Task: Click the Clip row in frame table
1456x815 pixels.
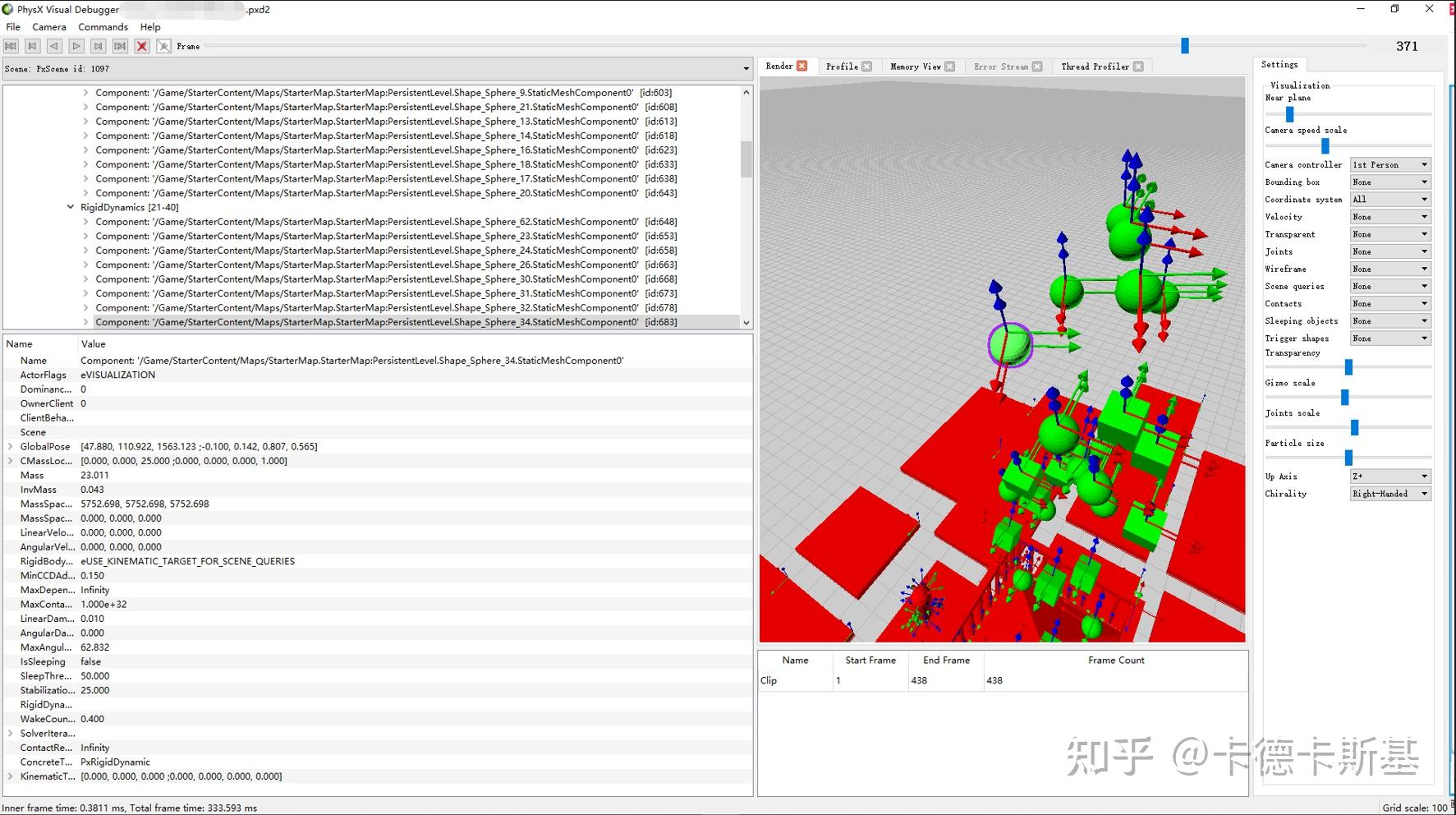Action: click(1002, 680)
